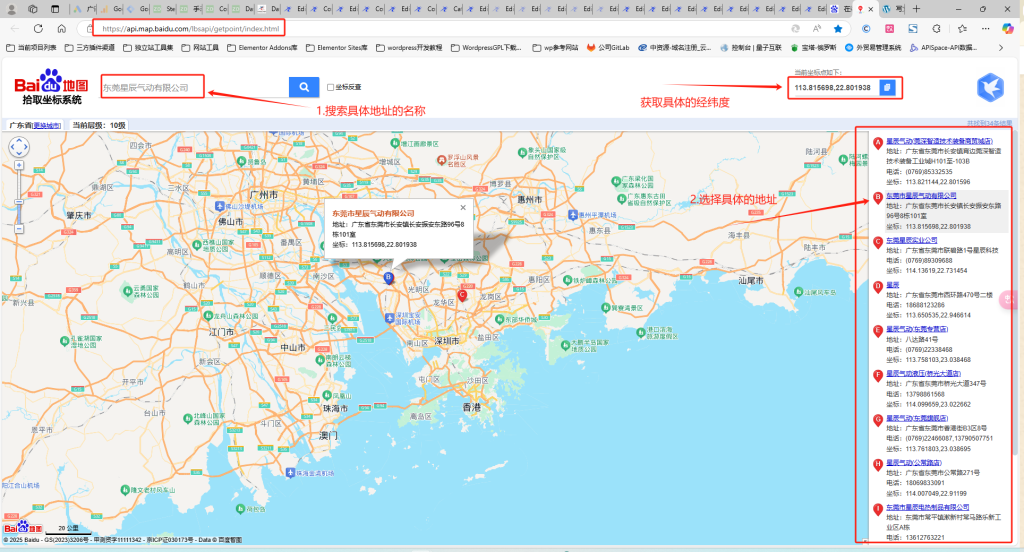Open the Copilot icon in browser toolbar
Screen dimensions: 1024x552
1008,29
